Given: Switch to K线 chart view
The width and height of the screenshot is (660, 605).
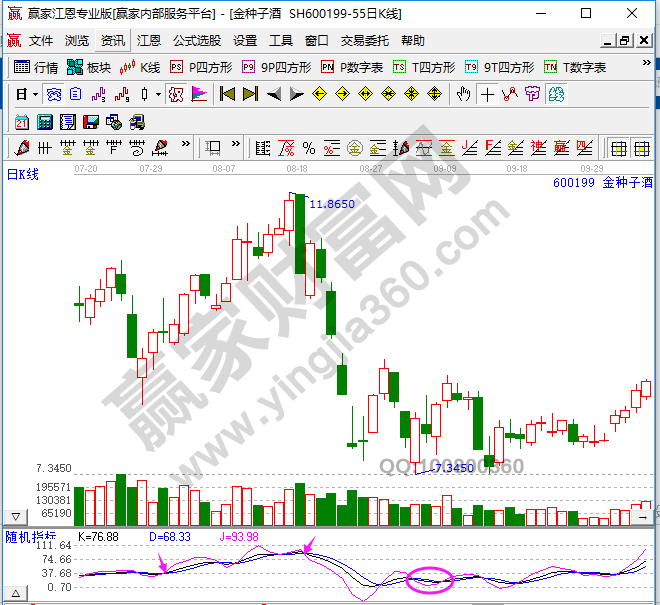Looking at the screenshot, I should (x=139, y=67).
